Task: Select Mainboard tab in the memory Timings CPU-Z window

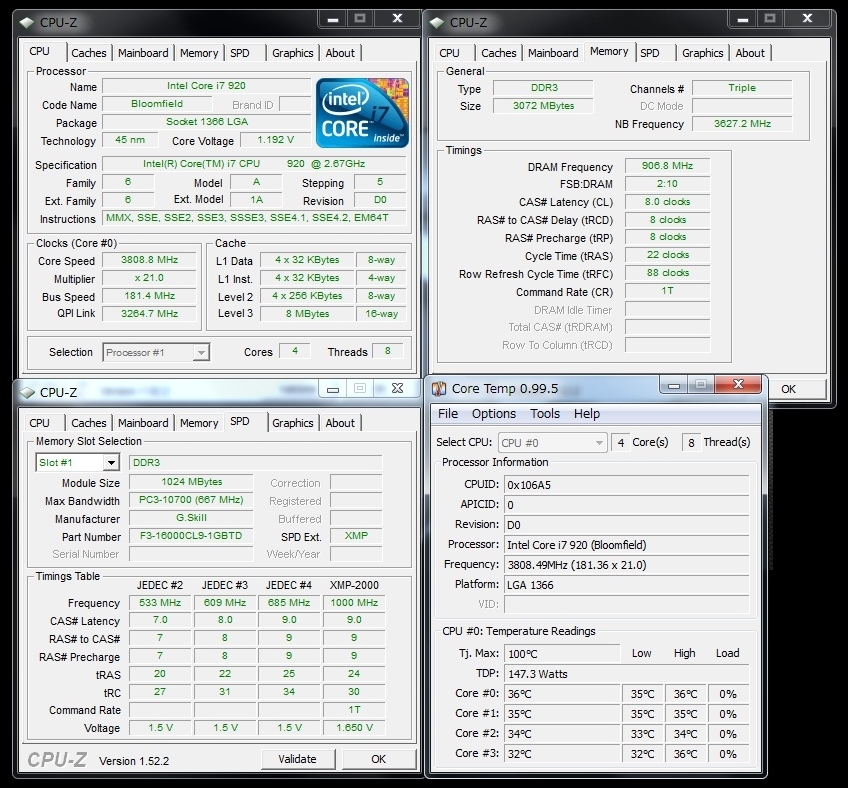Action: [x=553, y=53]
